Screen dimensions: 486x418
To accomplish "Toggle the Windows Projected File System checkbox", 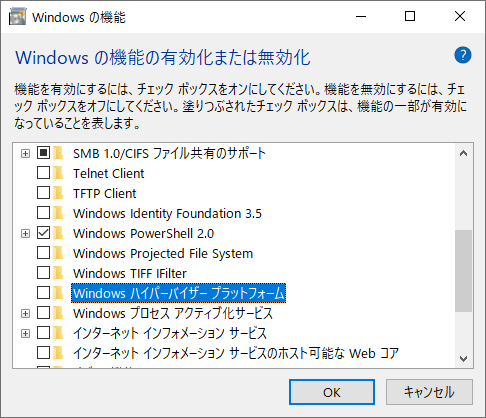I will (x=43, y=253).
